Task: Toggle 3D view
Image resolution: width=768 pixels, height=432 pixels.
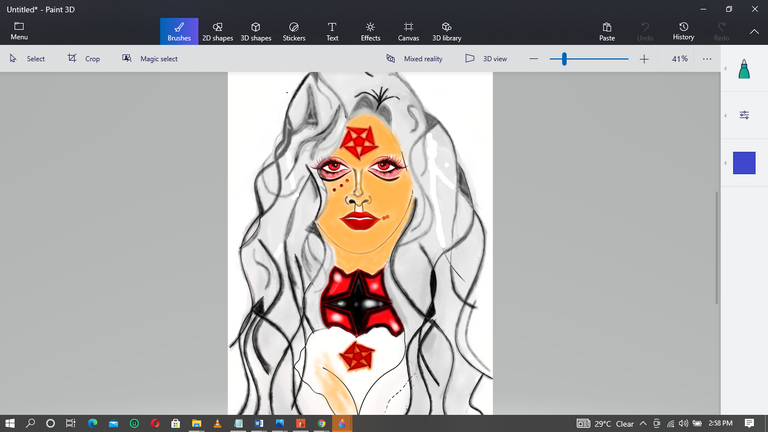Action: [x=486, y=59]
